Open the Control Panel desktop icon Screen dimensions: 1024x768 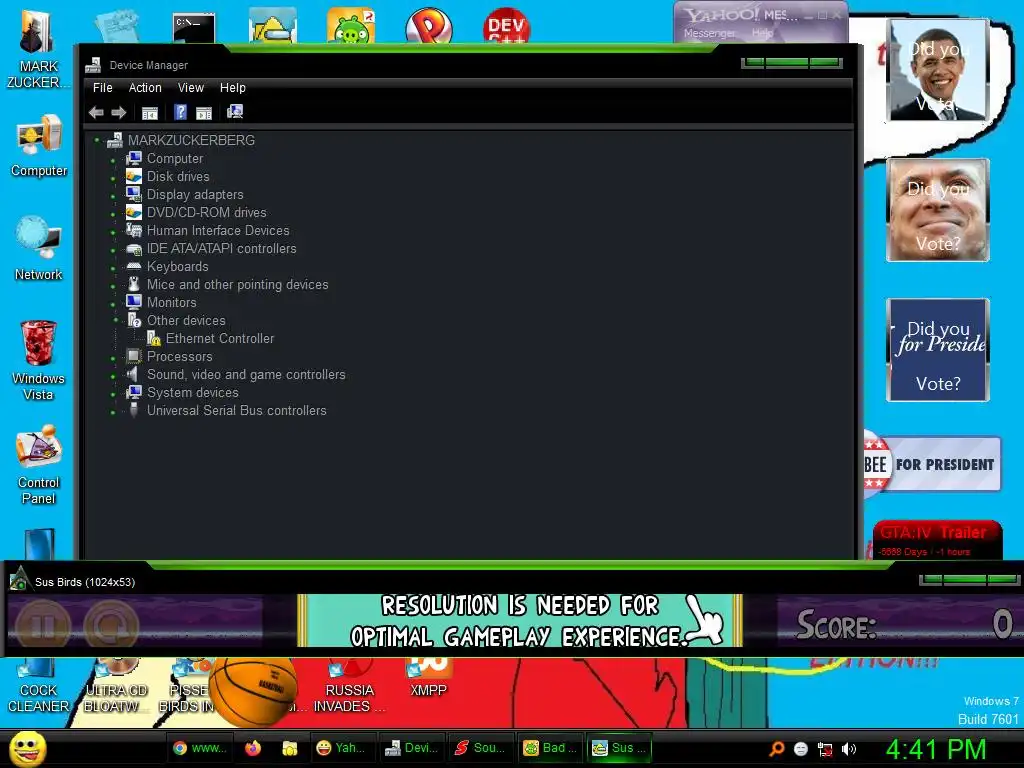(x=39, y=464)
